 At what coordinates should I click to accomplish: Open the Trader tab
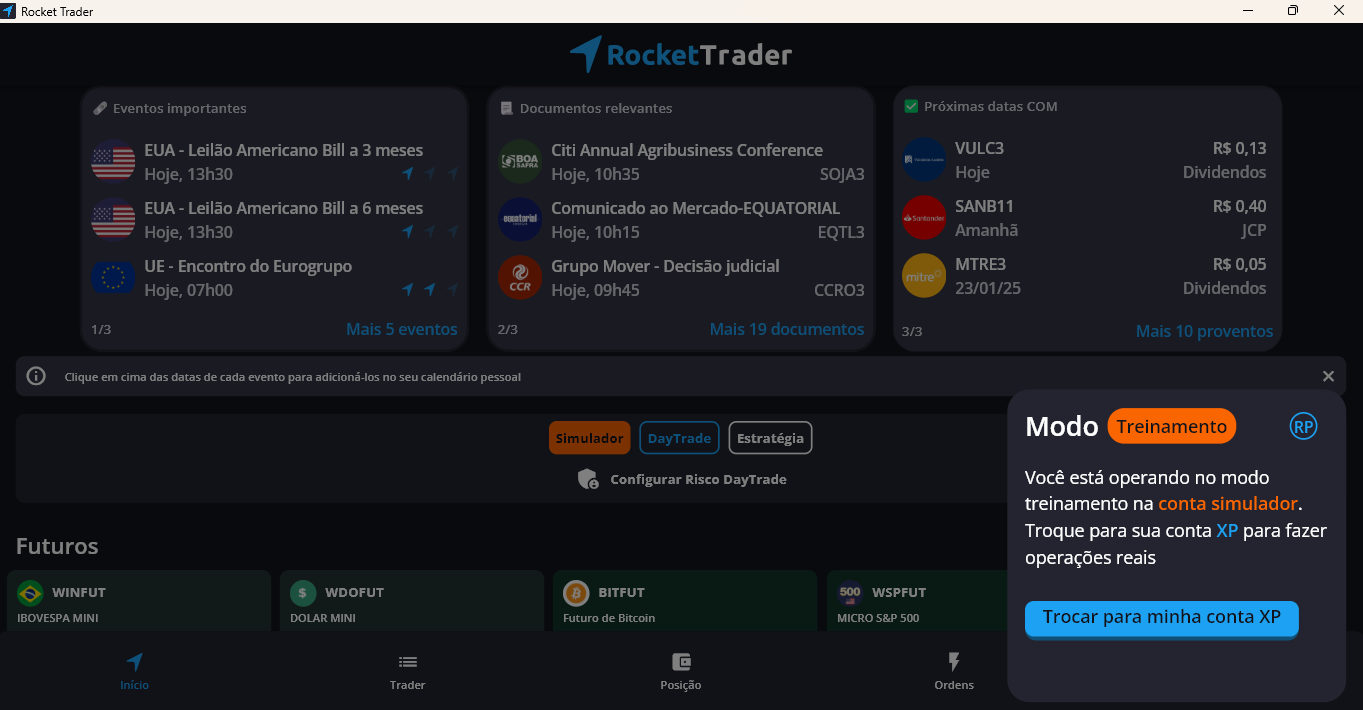(408, 671)
